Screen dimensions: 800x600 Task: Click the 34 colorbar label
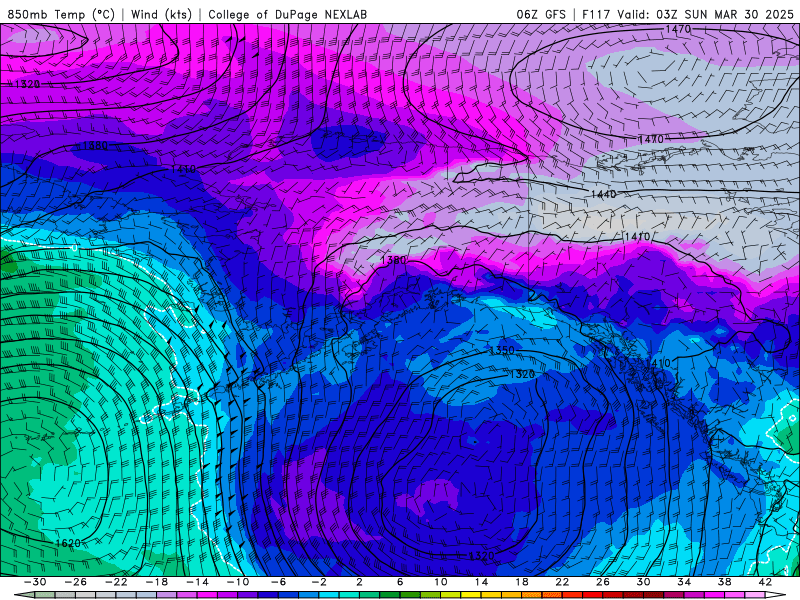684,582
